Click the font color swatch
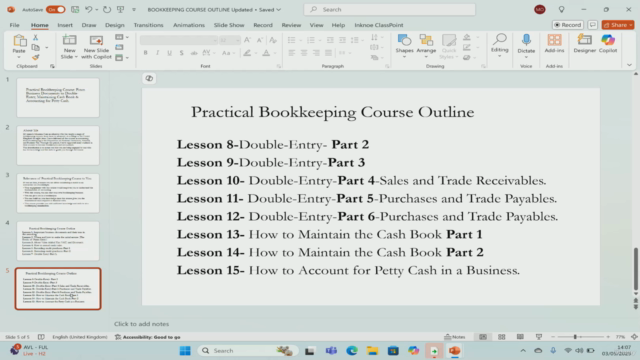640x360 pixels. pos(266,53)
